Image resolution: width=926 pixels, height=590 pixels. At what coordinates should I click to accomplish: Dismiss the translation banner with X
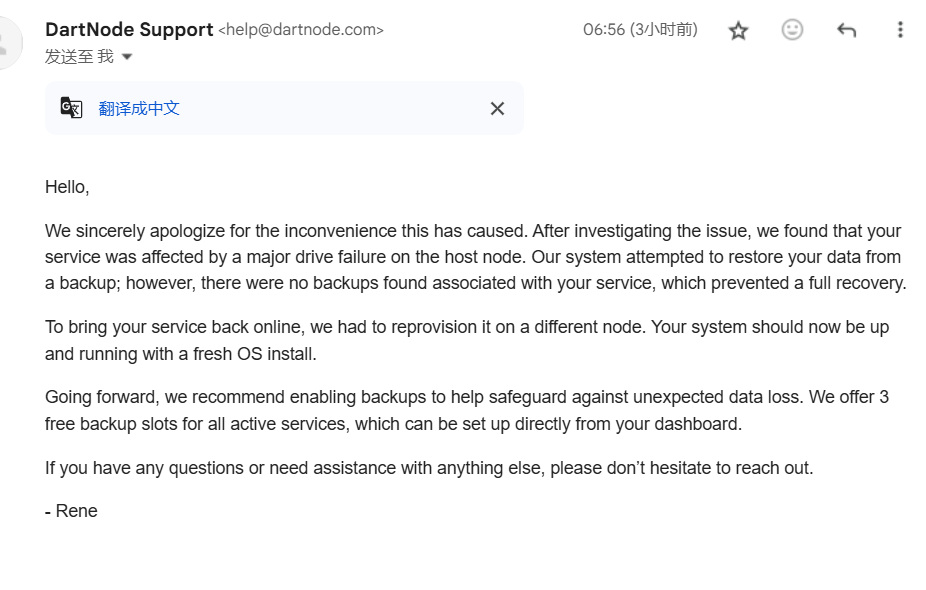497,109
